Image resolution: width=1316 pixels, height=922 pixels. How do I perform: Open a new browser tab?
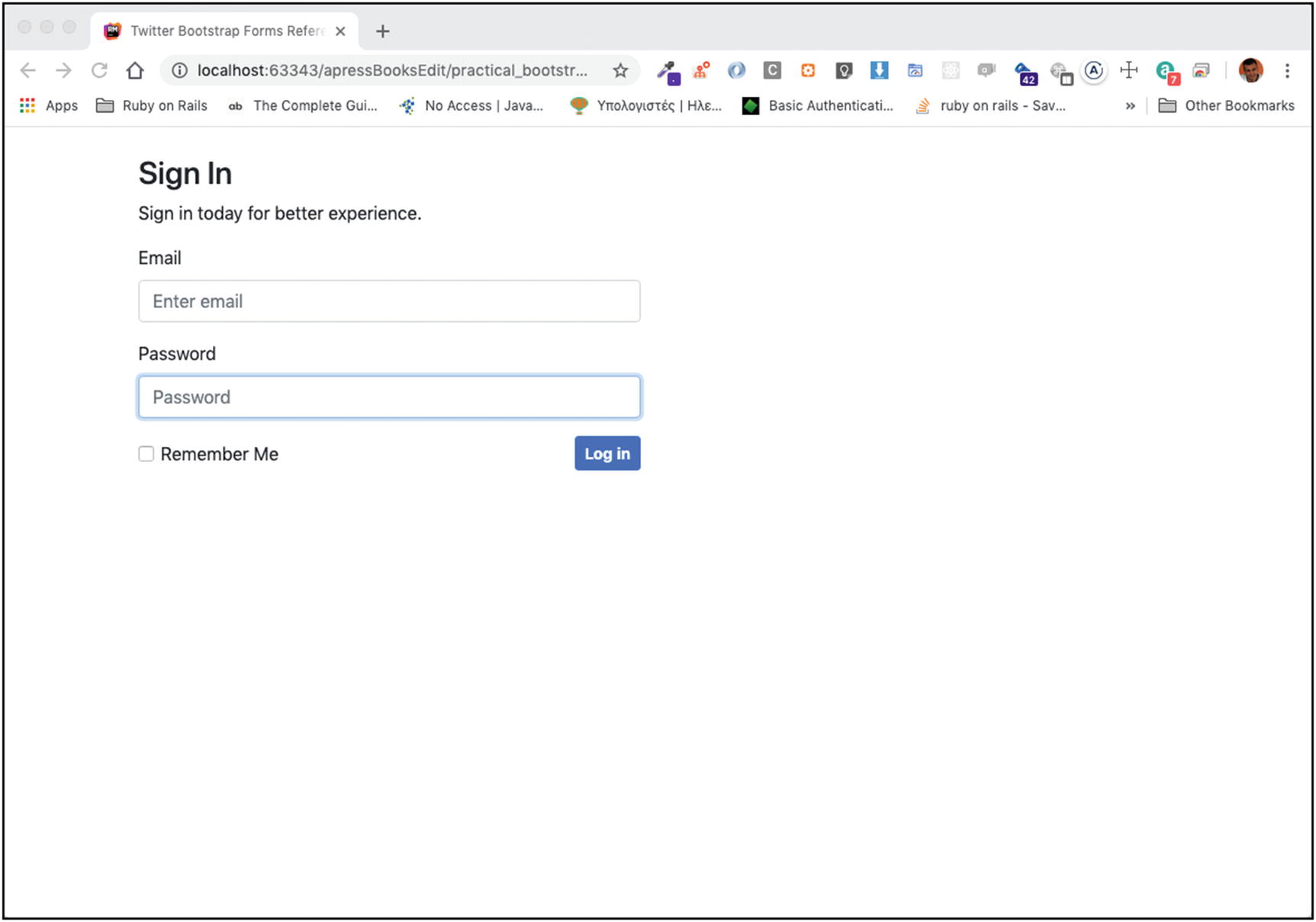click(x=383, y=31)
